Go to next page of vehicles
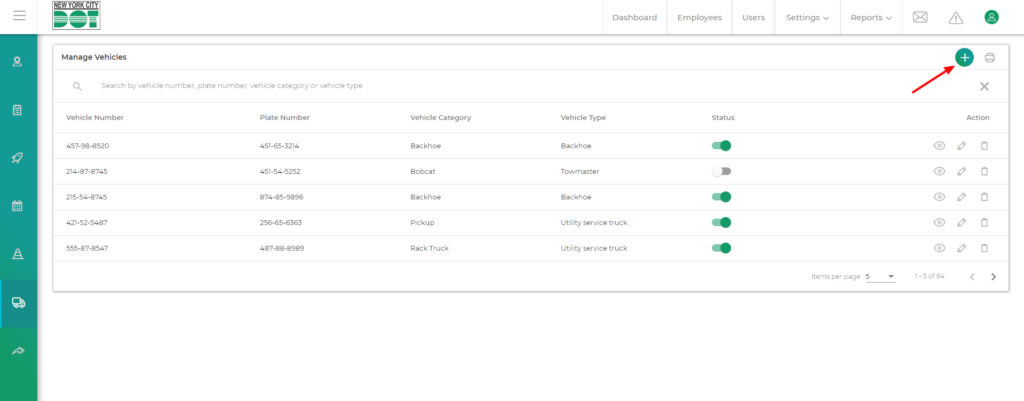1024x401 pixels. [993, 276]
